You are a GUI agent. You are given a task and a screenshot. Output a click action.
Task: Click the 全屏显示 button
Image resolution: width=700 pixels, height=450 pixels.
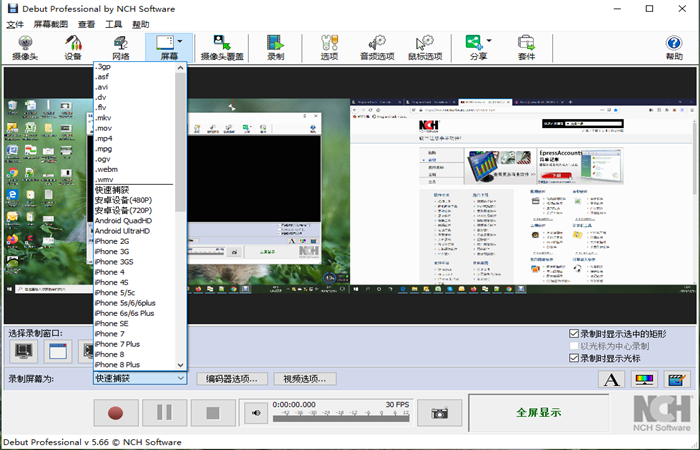coord(538,412)
